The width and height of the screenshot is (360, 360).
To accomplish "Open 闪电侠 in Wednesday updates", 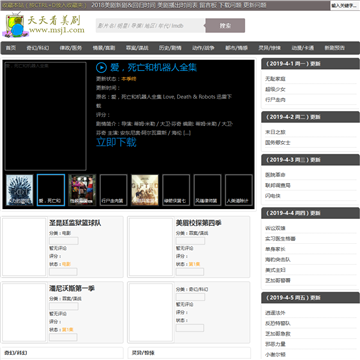I will (x=273, y=196).
